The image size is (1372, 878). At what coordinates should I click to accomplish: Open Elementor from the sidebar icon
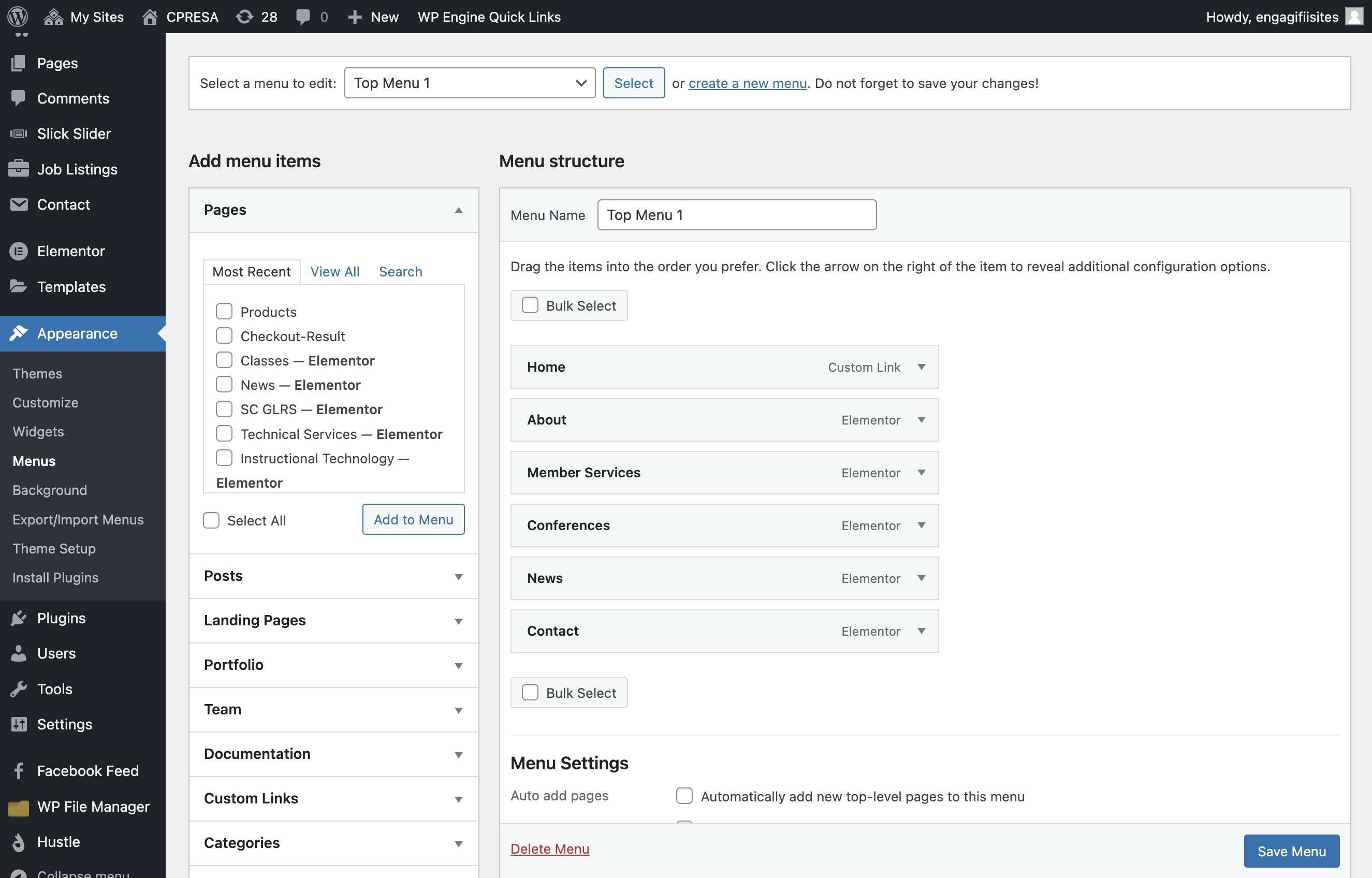coord(19,251)
